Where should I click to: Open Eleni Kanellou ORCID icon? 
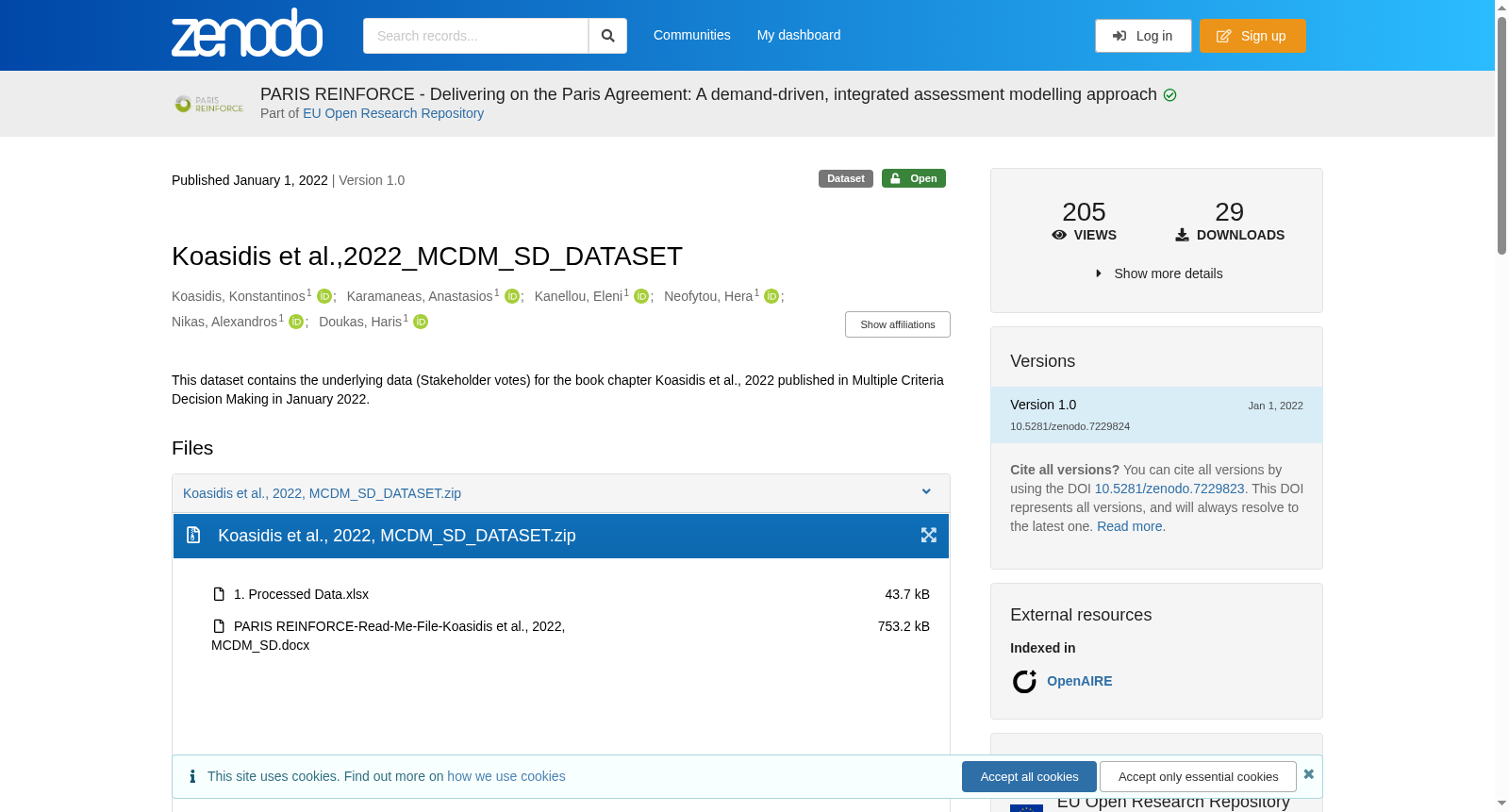point(641,296)
